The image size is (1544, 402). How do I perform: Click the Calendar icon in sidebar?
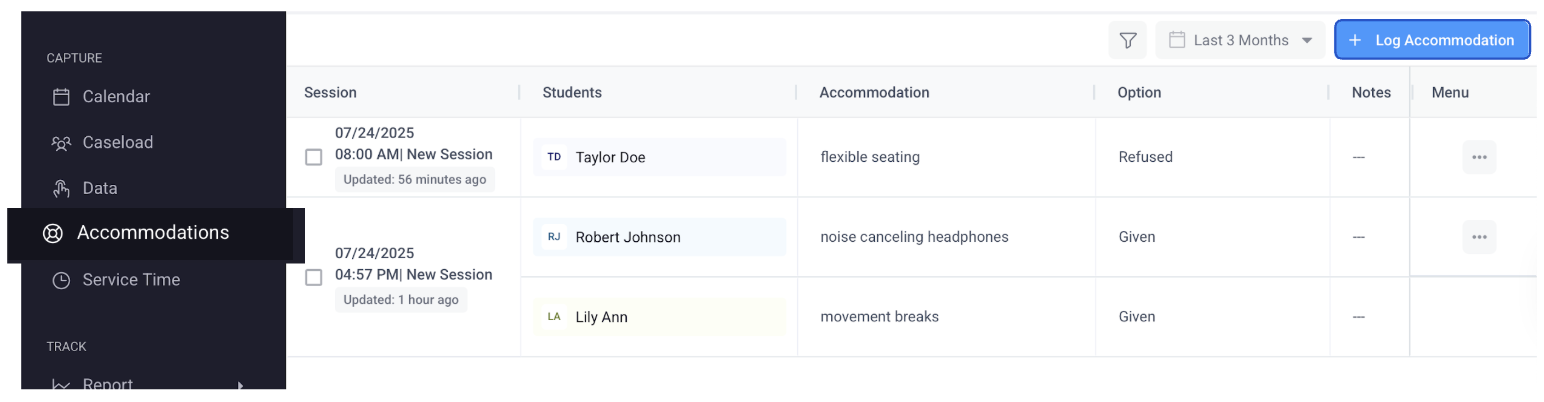62,97
